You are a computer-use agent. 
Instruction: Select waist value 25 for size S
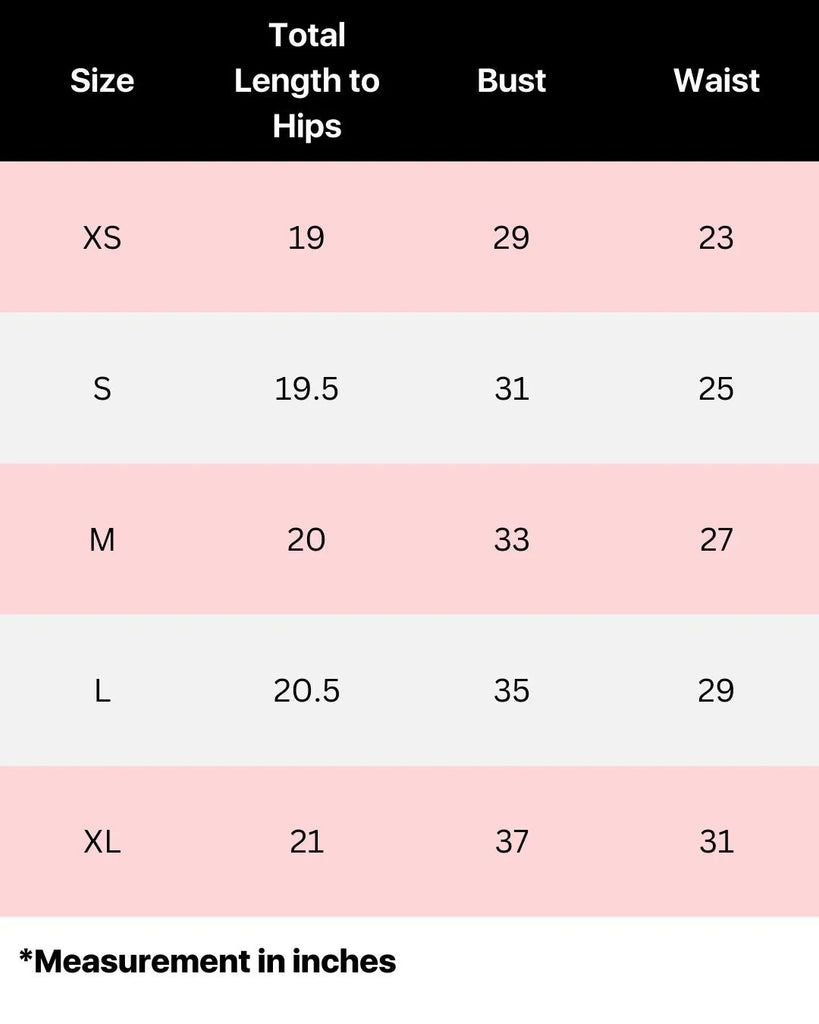point(716,389)
